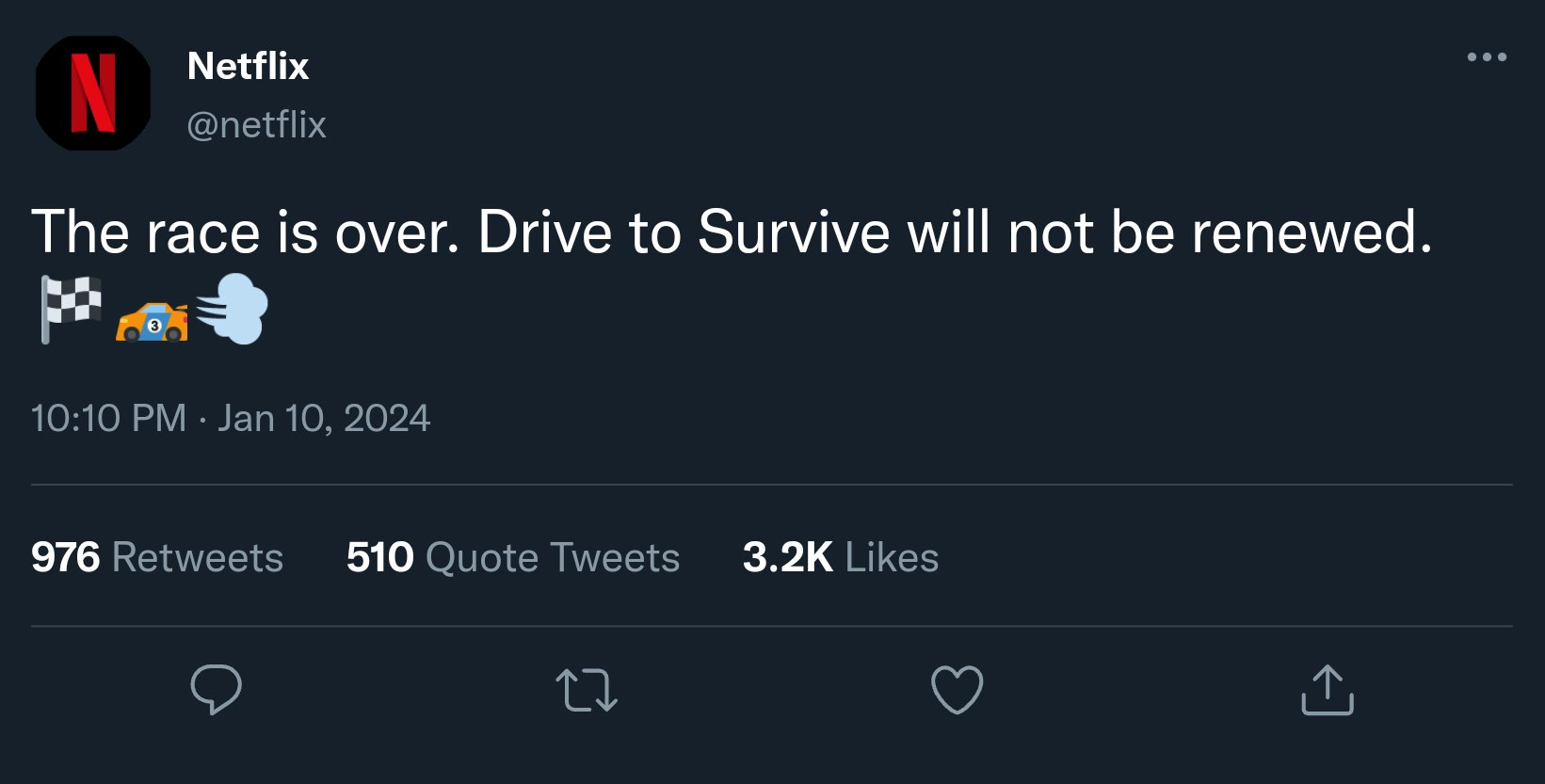Image resolution: width=1545 pixels, height=784 pixels.
Task: Open the @netflix handle link
Action: point(256,124)
